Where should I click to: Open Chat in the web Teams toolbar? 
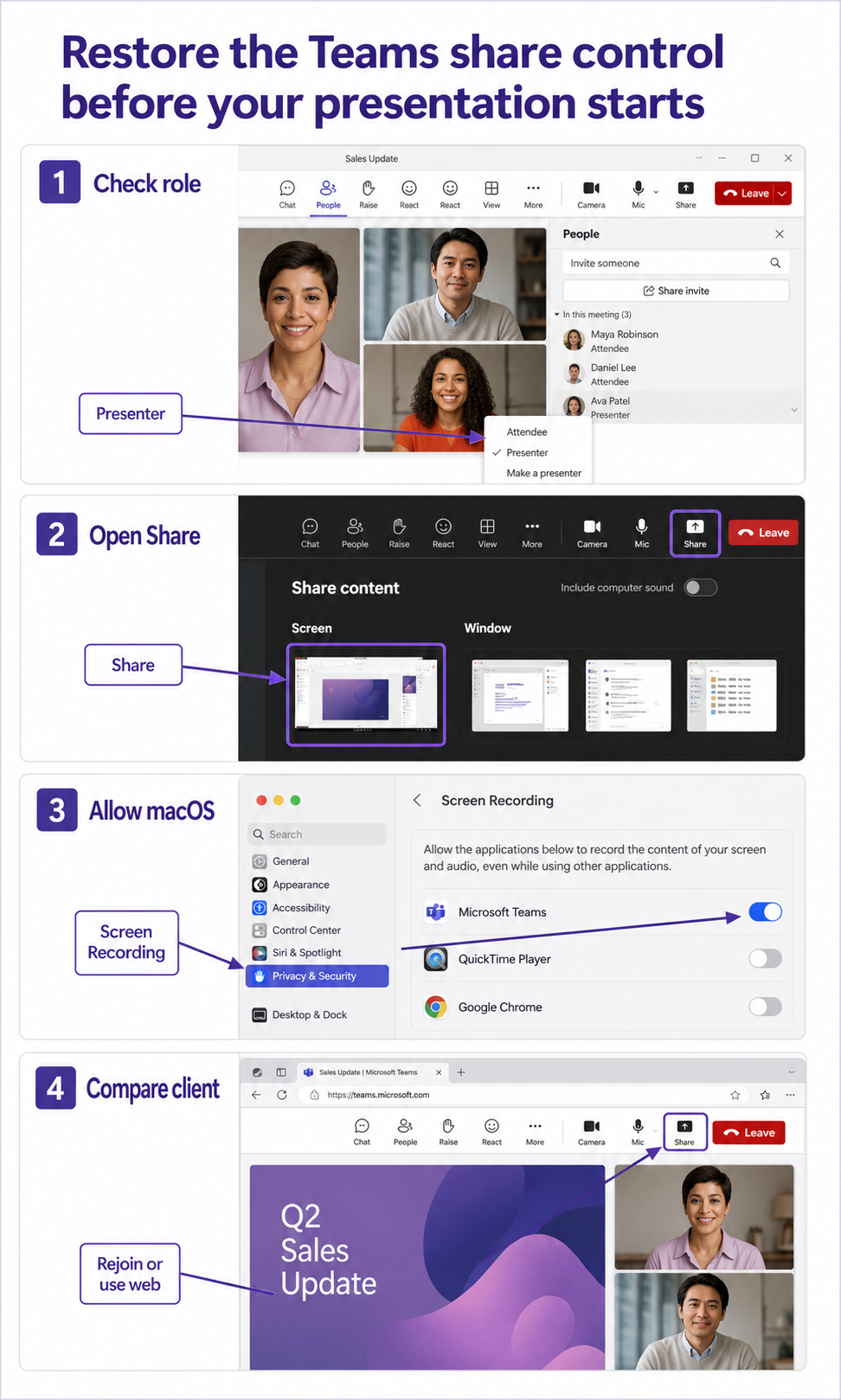pos(362,1131)
